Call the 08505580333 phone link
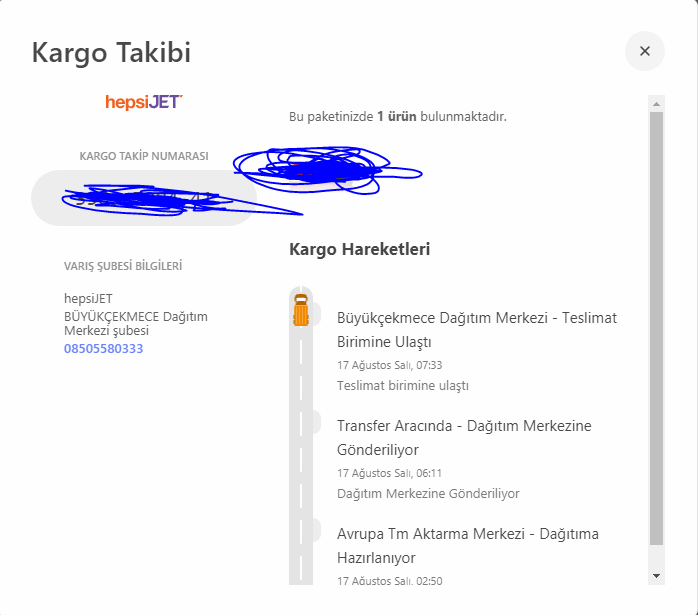Image resolution: width=698 pixels, height=615 pixels. click(103, 349)
